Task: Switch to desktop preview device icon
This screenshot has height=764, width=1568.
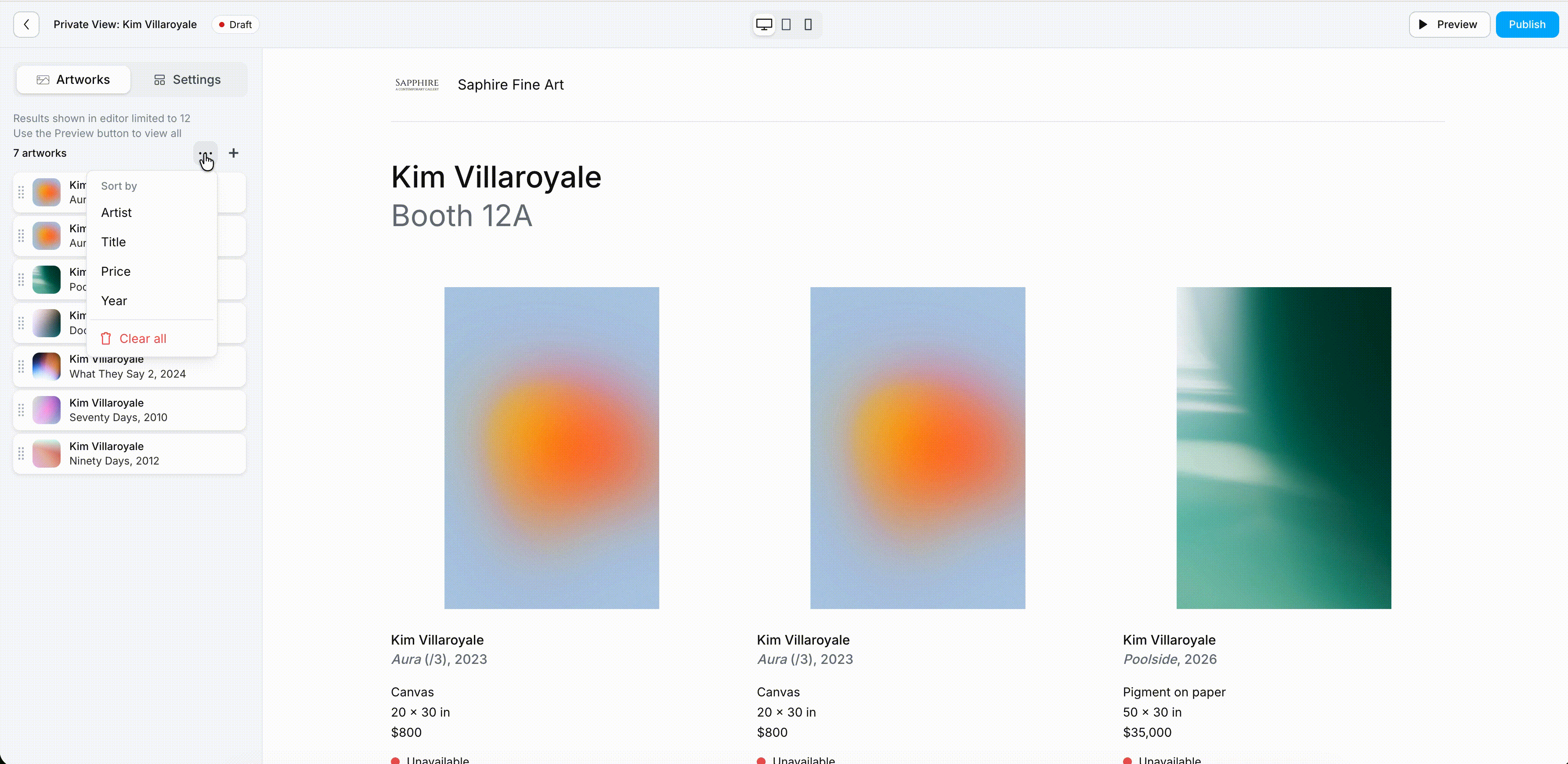Action: click(764, 24)
